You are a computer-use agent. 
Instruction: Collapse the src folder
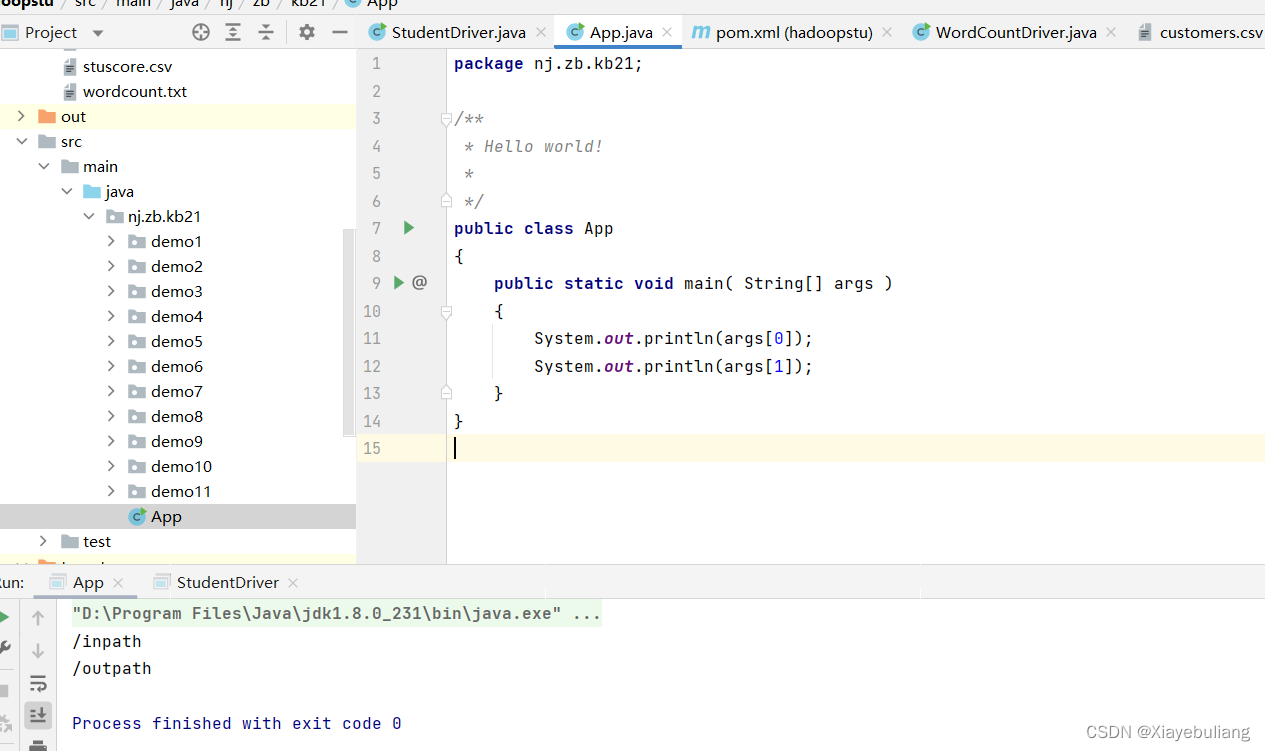(21, 142)
